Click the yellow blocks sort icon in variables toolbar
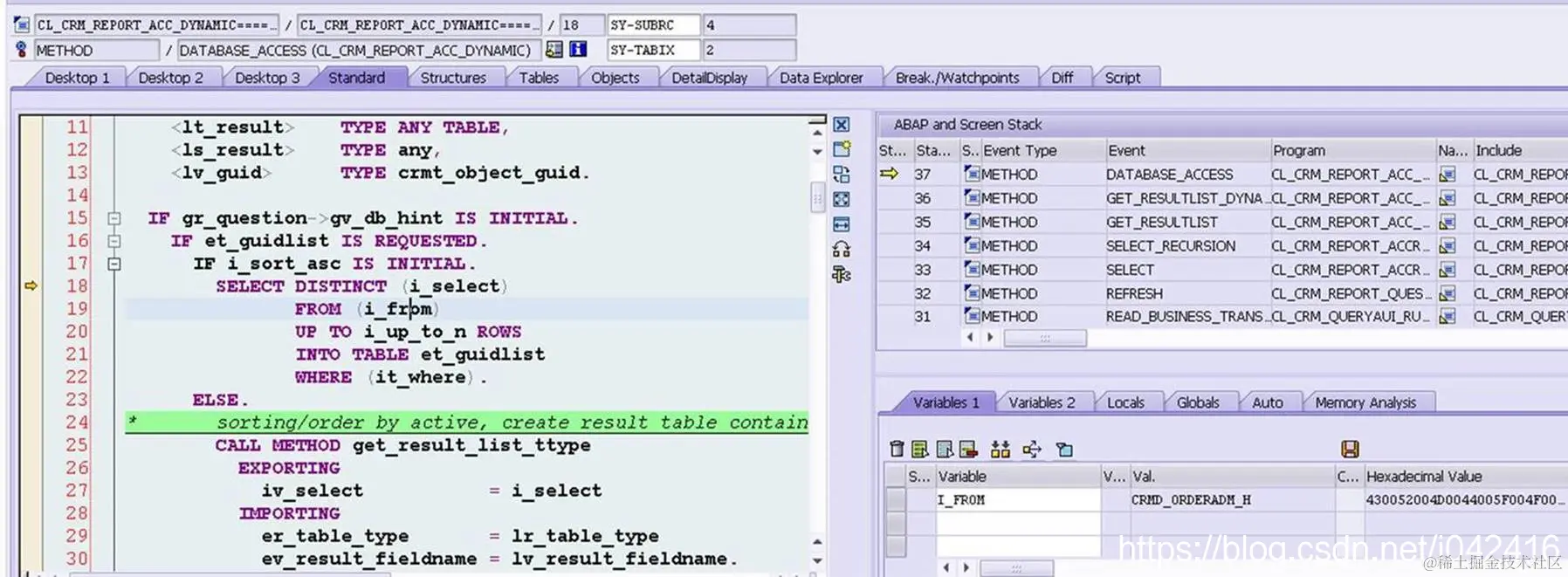Image resolution: width=1568 pixels, height=577 pixels. click(1000, 450)
